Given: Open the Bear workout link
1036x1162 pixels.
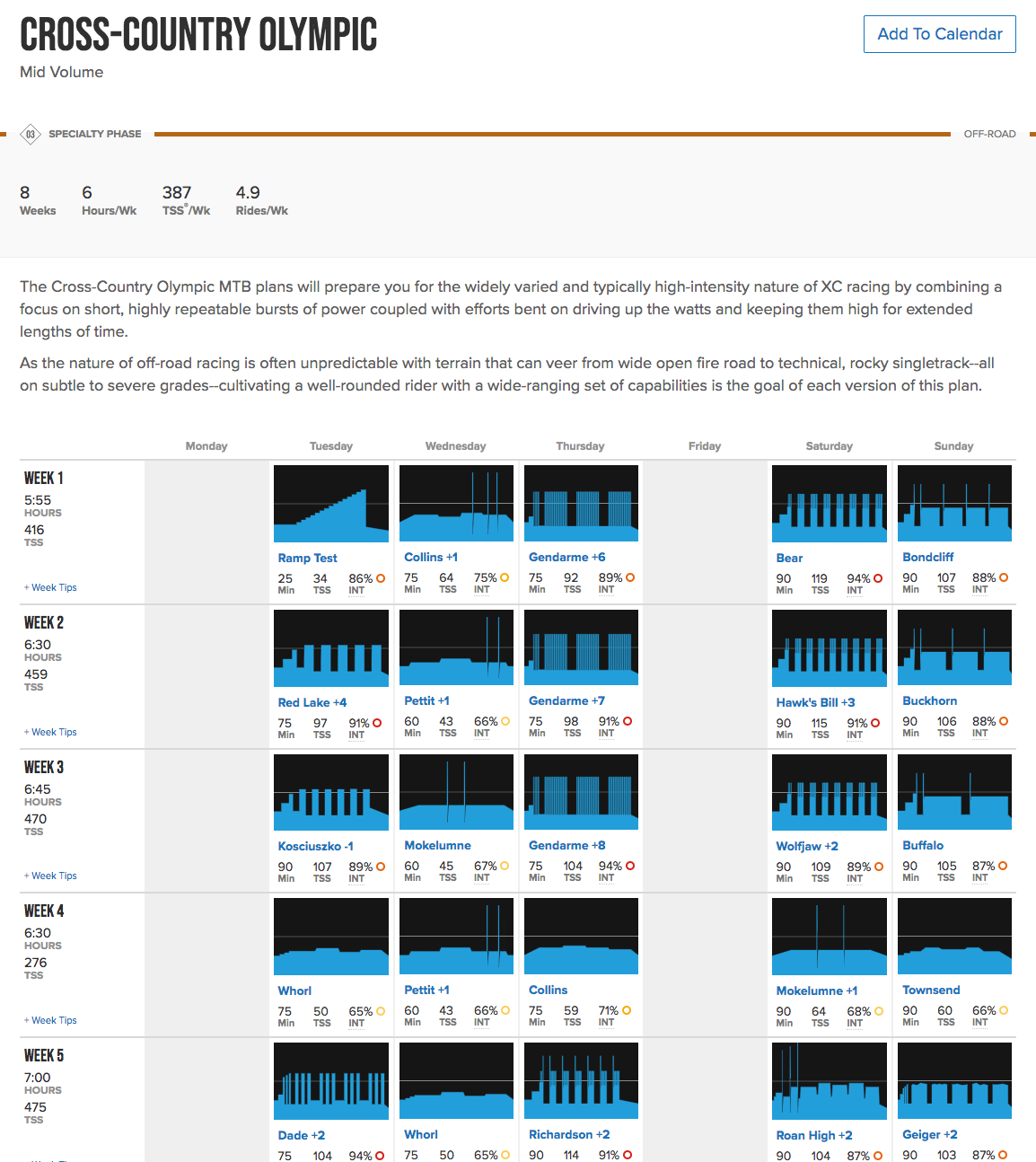Looking at the screenshot, I should coord(789,558).
